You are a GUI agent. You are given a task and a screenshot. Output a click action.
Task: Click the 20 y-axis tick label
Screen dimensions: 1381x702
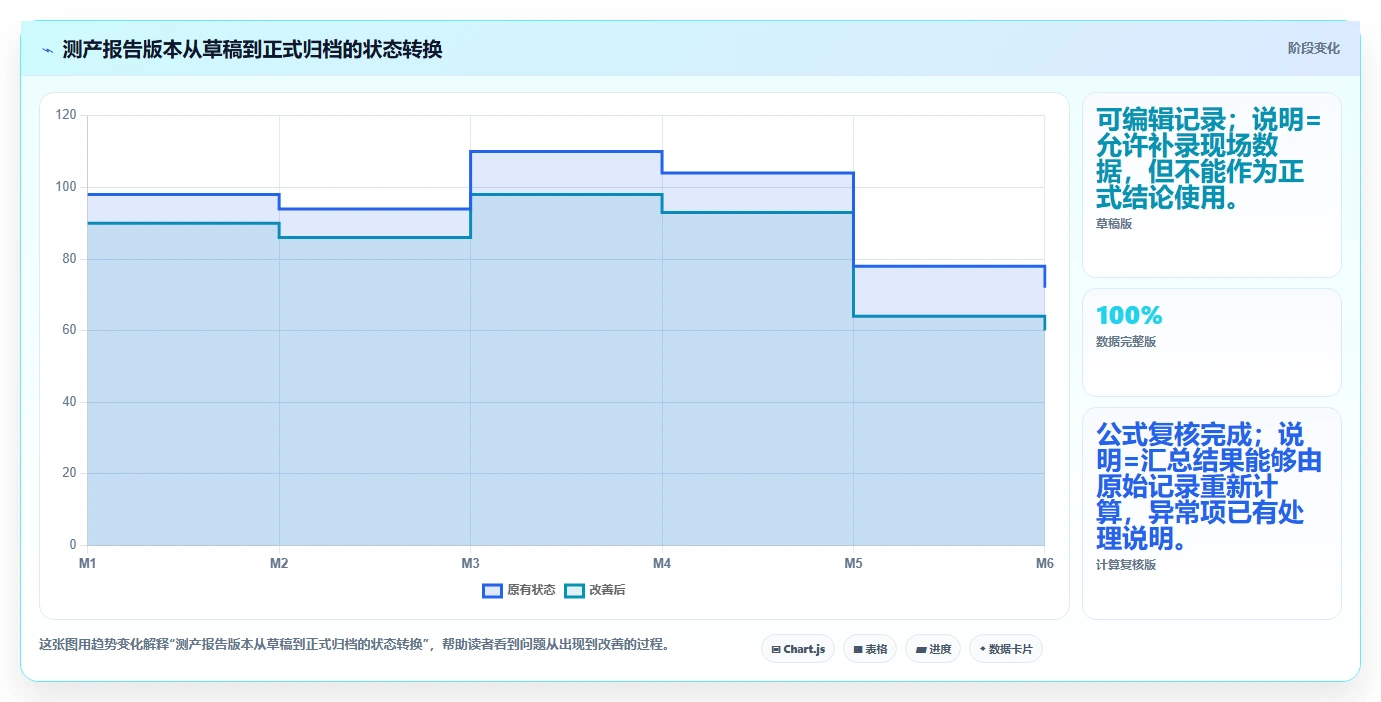(x=69, y=473)
